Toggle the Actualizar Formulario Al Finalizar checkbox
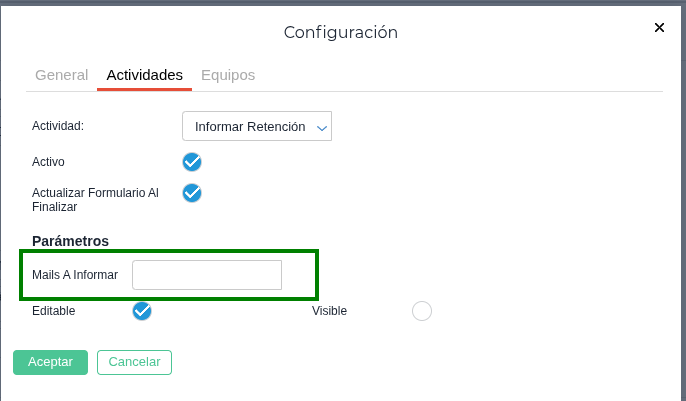This screenshot has width=686, height=401. pos(192,193)
